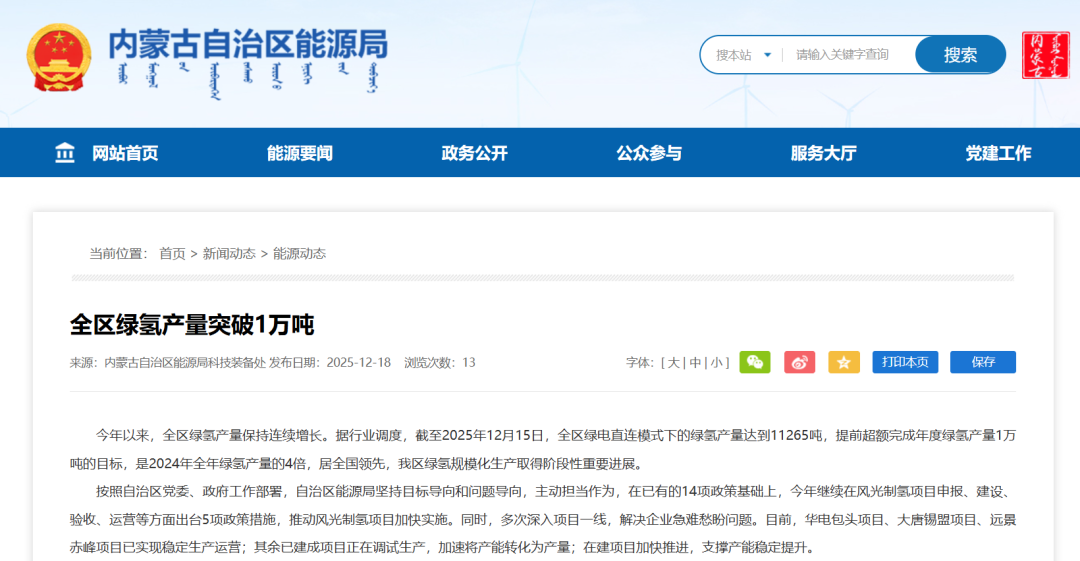This screenshot has width=1080, height=561.
Task: Open the 搜本站 search scope dropdown
Action: (743, 55)
